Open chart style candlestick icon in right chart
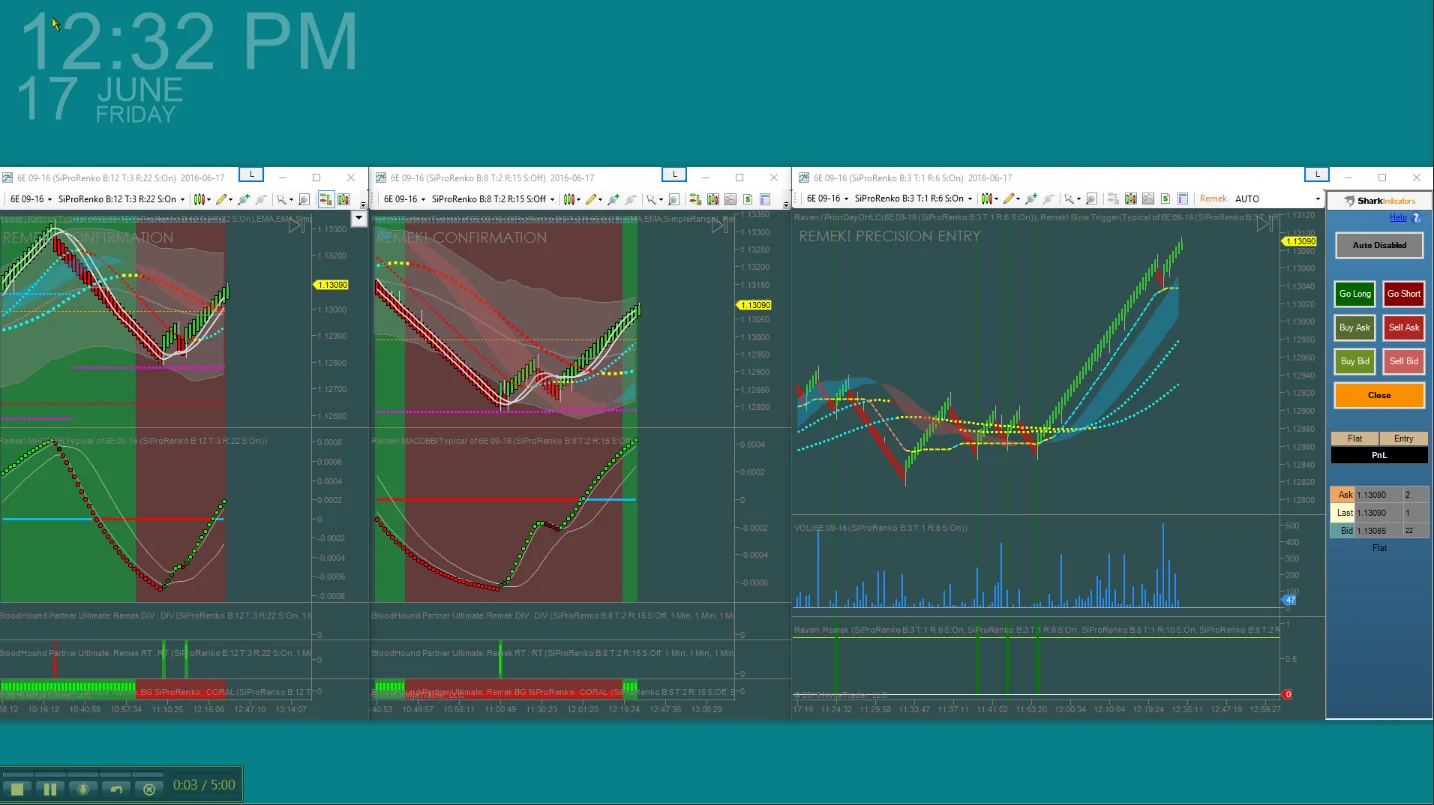 [988, 199]
